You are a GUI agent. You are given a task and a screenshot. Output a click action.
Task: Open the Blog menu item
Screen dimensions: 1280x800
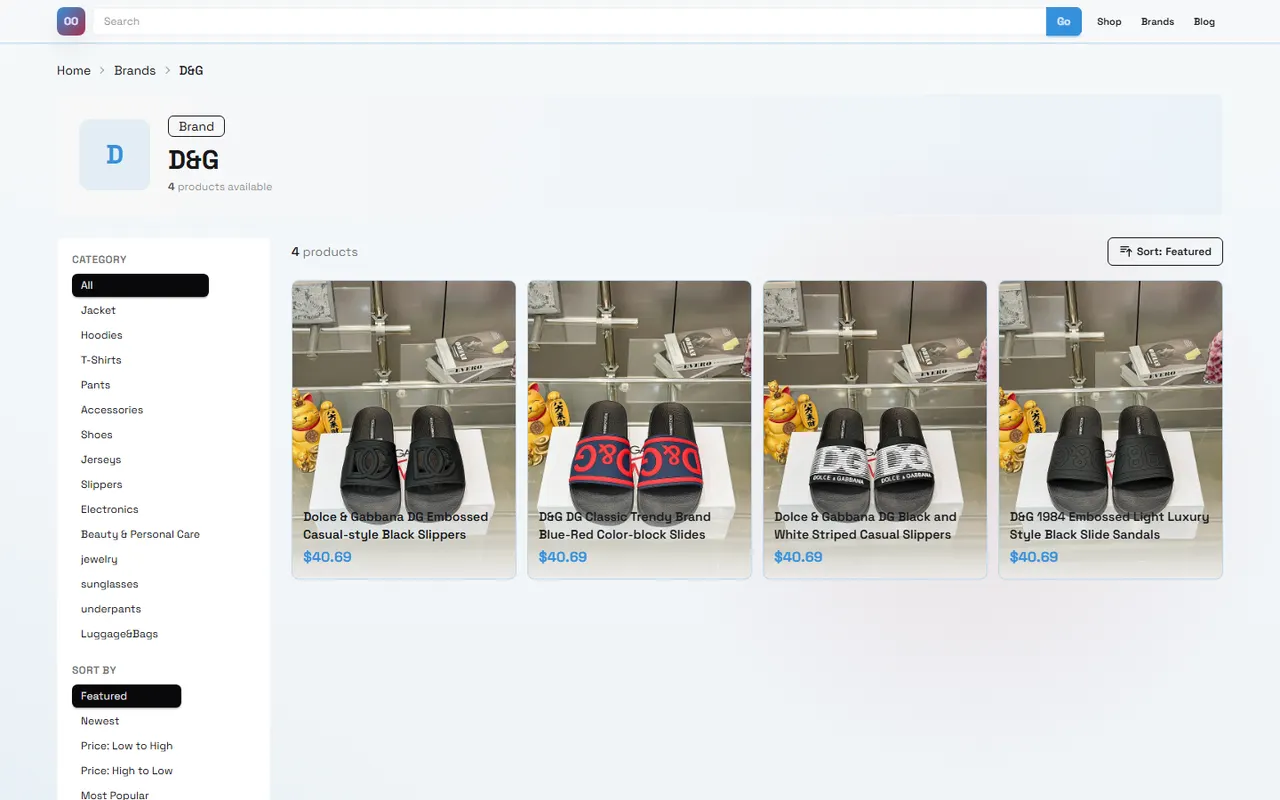tap(1204, 21)
